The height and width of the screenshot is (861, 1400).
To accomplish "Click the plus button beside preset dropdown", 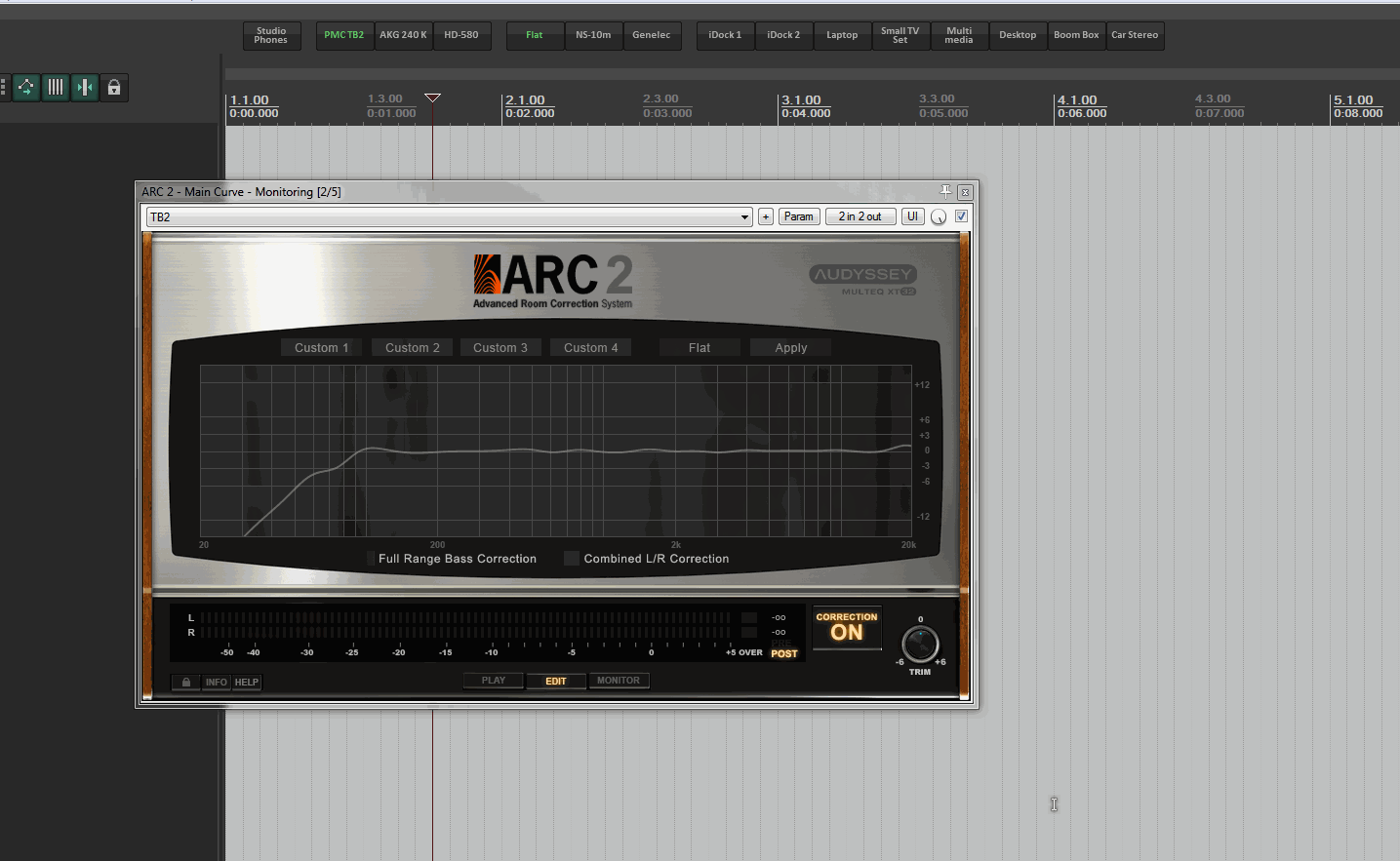I will pyautogui.click(x=766, y=217).
